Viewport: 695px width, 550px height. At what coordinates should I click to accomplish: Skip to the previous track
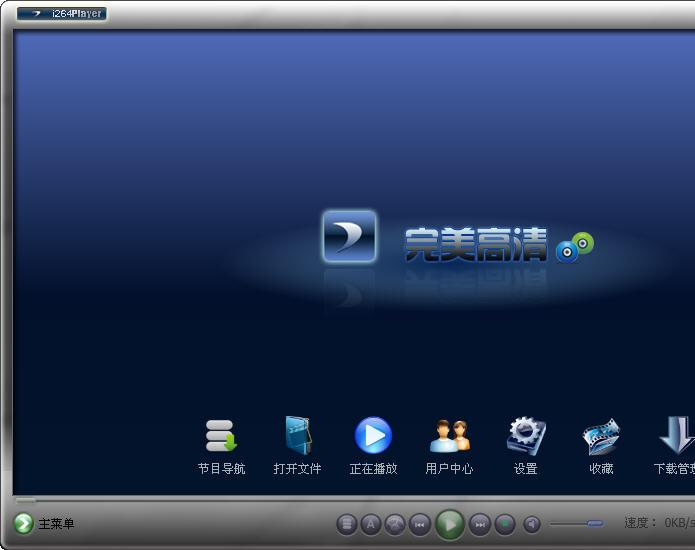pyautogui.click(x=419, y=525)
